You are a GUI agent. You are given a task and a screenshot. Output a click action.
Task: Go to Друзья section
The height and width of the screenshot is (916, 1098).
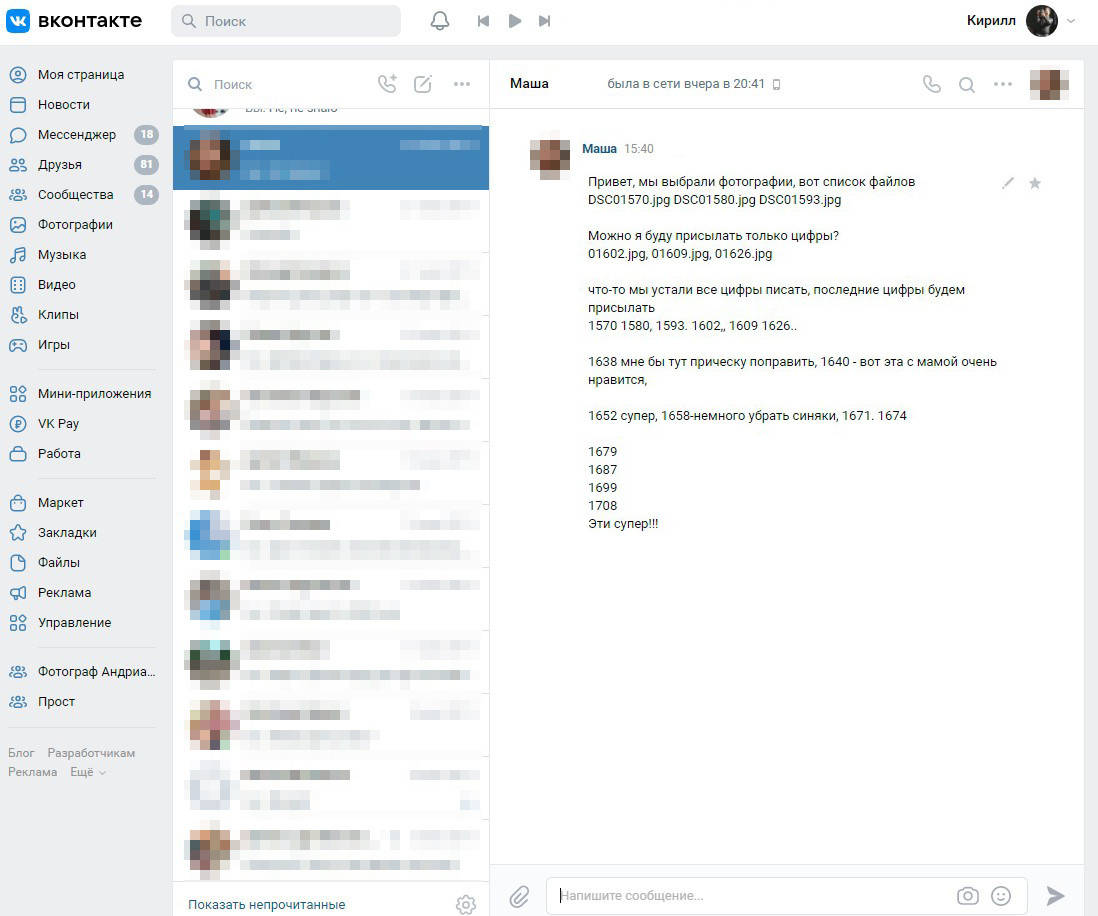pyautogui.click(x=60, y=164)
